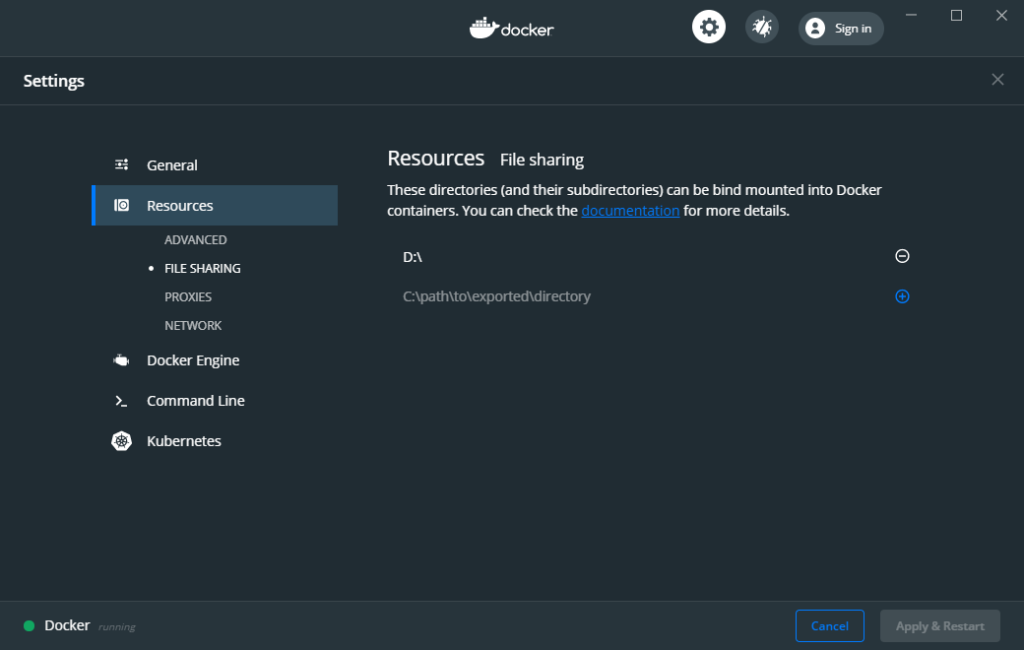Select the File Sharing subsection
1024x650 pixels.
point(202,268)
